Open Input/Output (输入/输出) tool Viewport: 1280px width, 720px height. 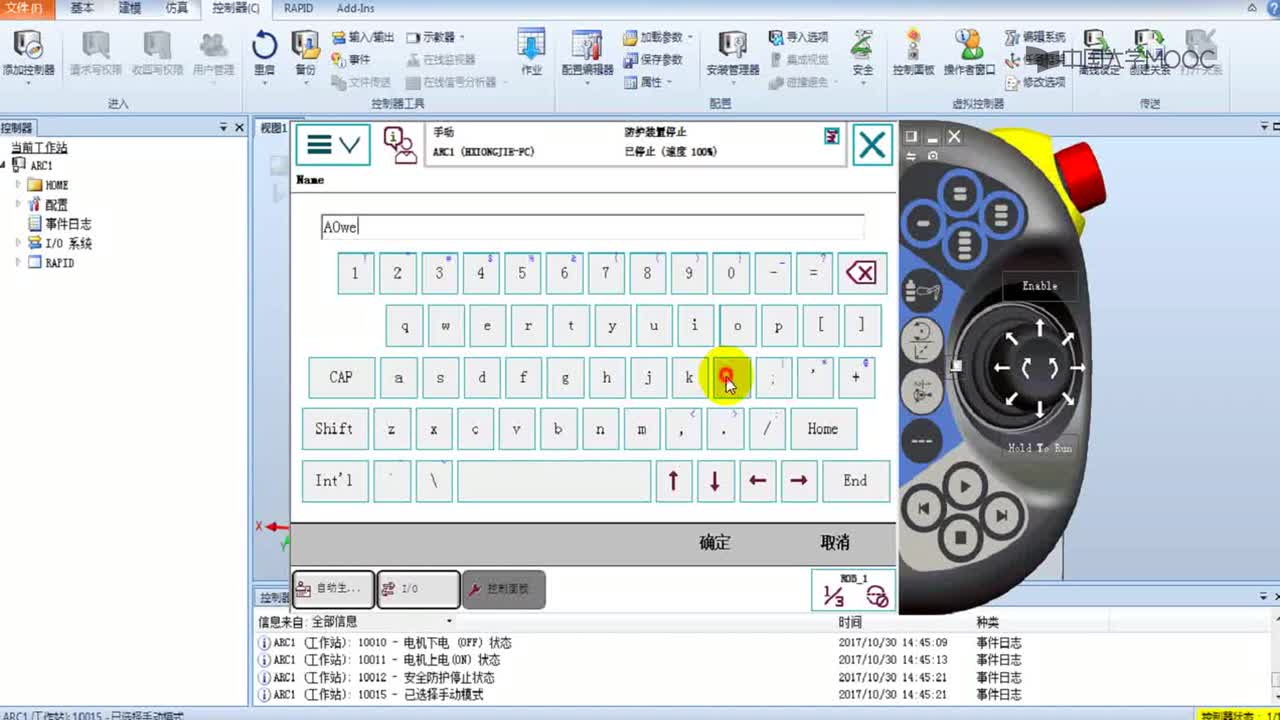(x=363, y=37)
